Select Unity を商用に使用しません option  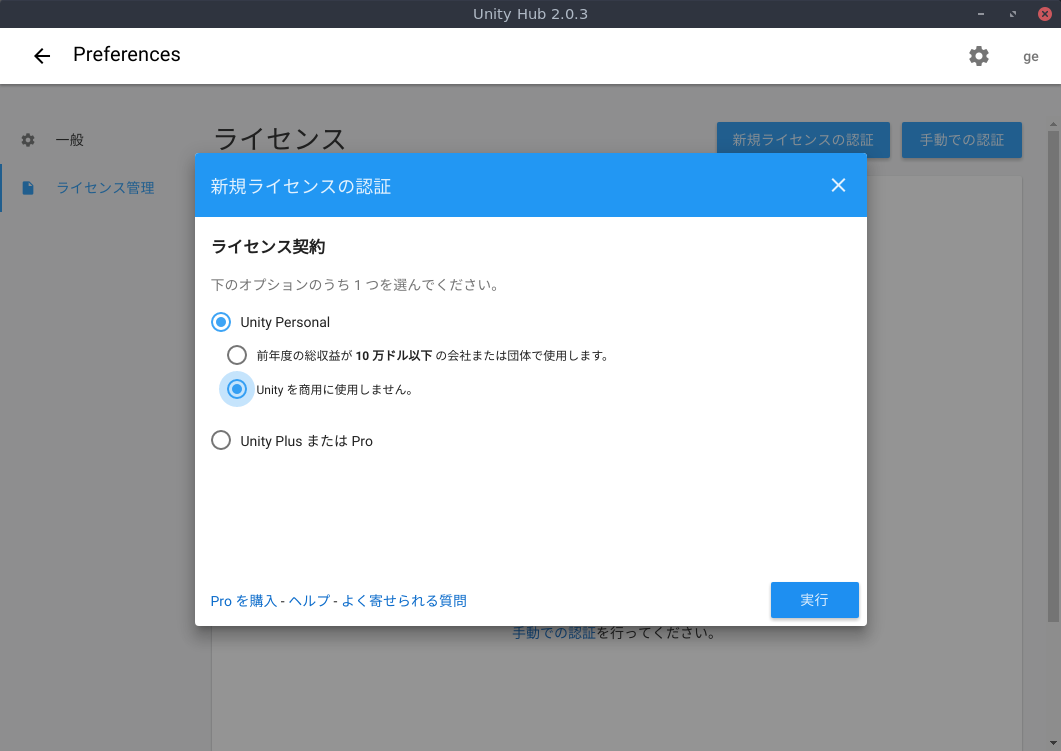pyautogui.click(x=237, y=388)
